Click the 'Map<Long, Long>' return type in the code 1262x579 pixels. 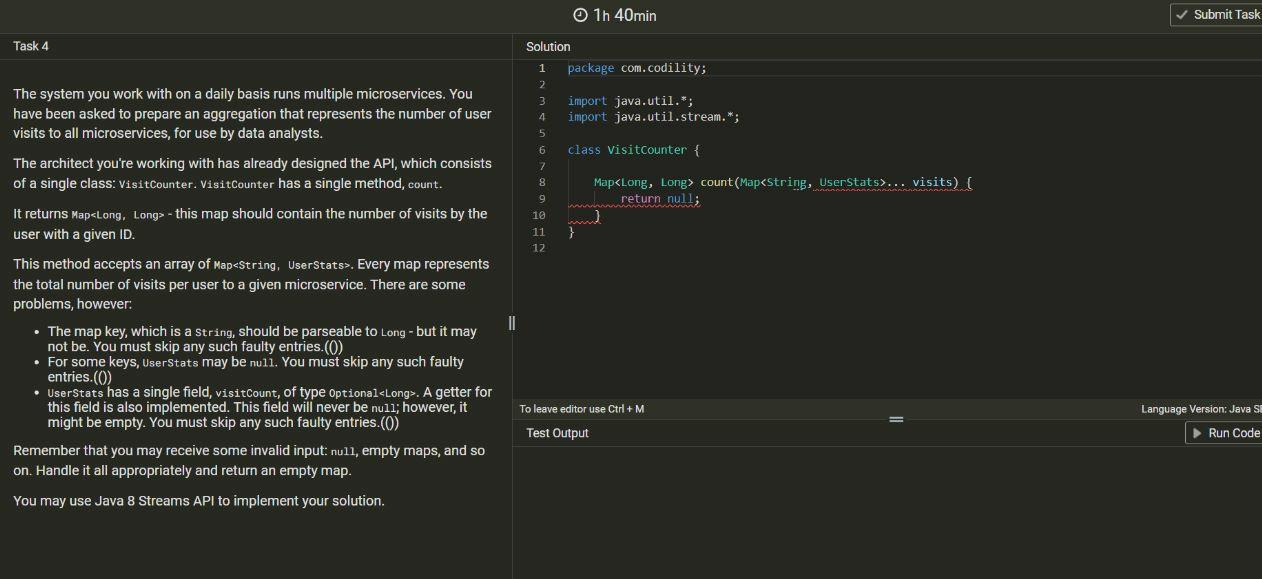[643, 182]
